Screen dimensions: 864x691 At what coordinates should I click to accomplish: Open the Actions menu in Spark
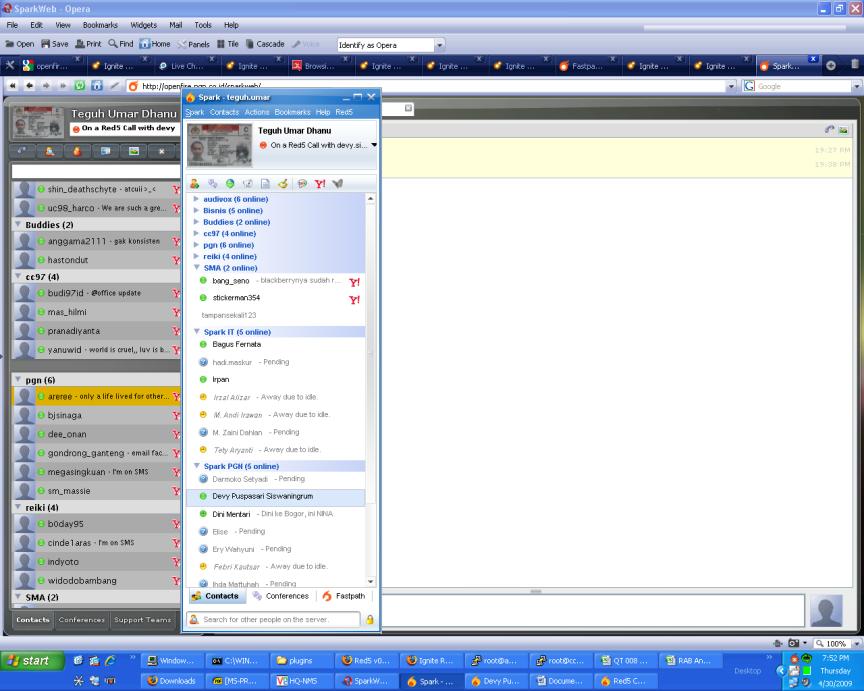click(x=257, y=112)
